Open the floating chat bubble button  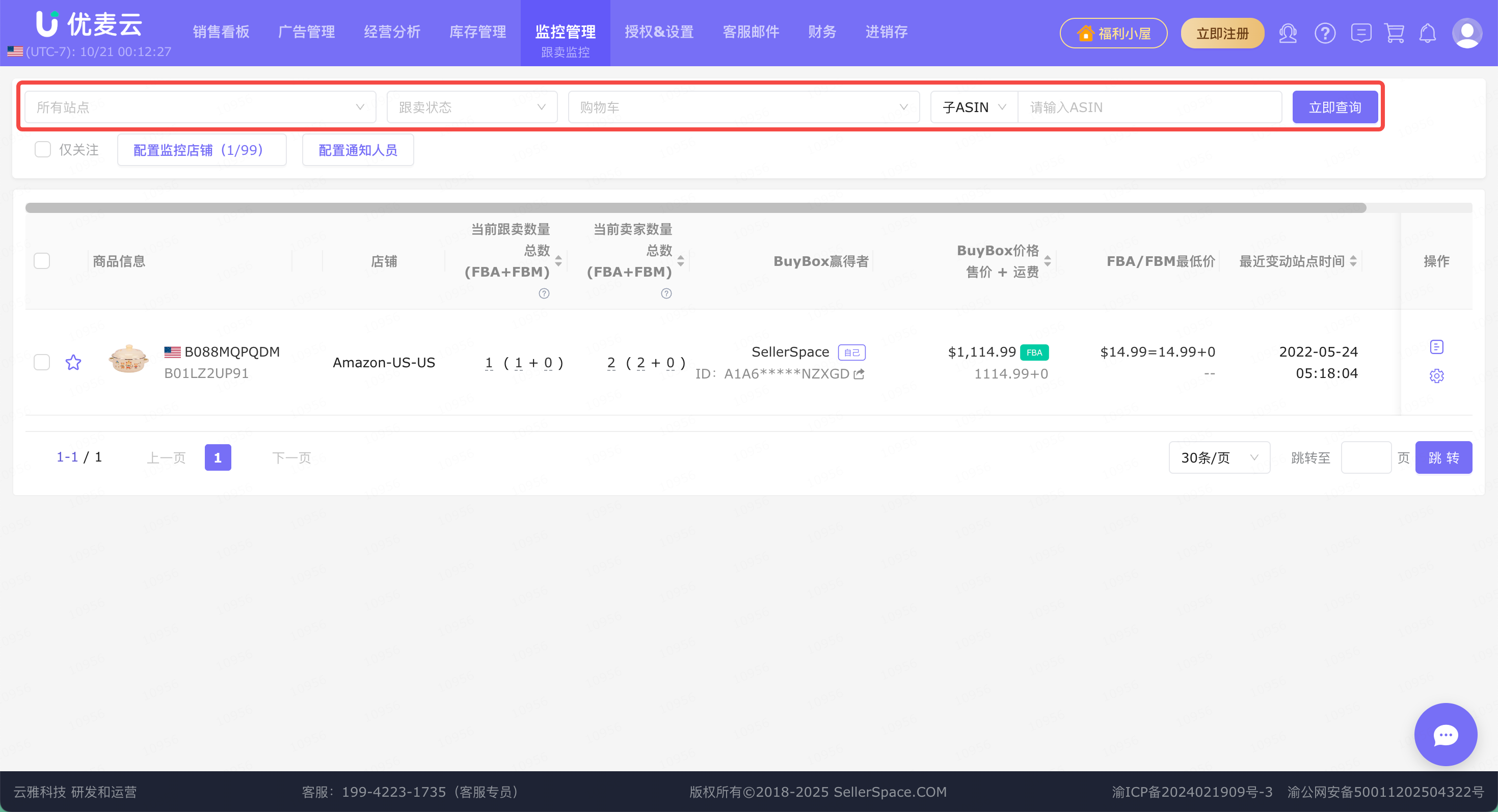[x=1445, y=735]
